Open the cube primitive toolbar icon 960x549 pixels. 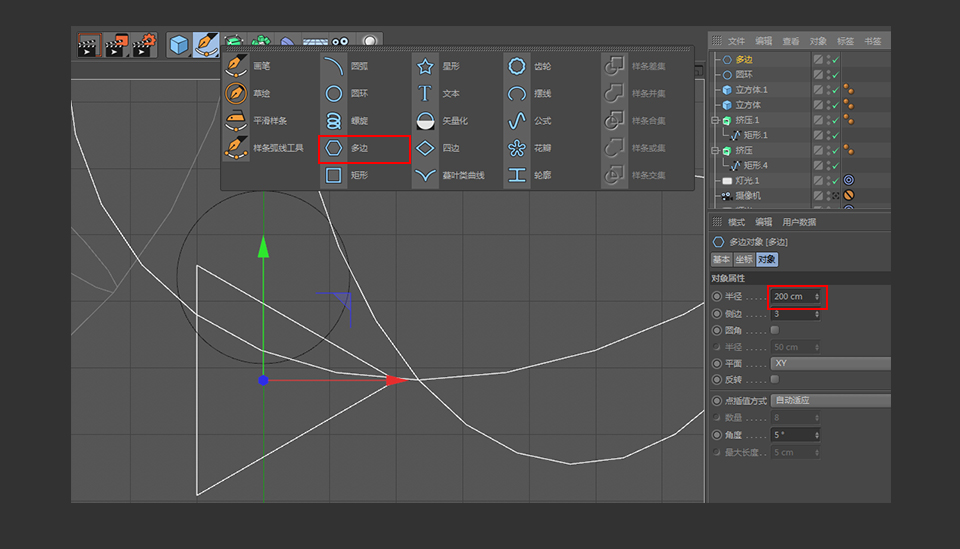179,45
